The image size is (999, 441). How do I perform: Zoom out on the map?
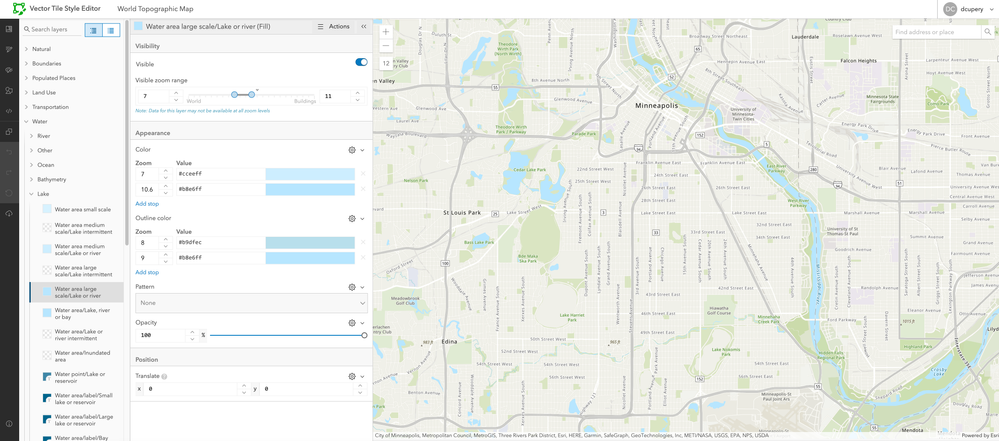click(x=386, y=46)
